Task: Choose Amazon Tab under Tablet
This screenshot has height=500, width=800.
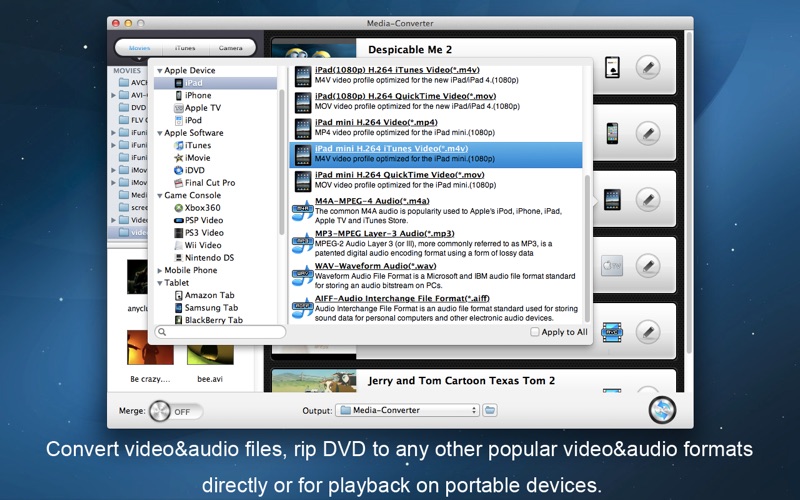Action: pos(205,295)
